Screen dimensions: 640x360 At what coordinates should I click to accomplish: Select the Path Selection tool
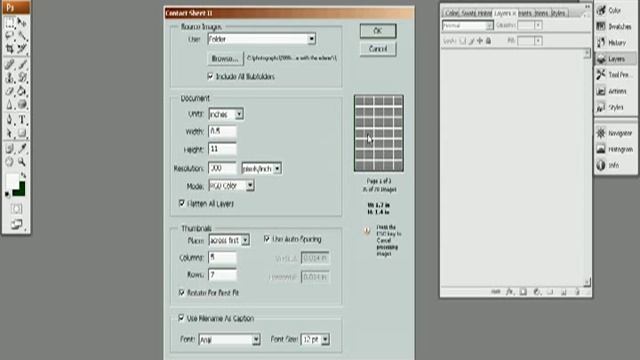tap(10, 133)
